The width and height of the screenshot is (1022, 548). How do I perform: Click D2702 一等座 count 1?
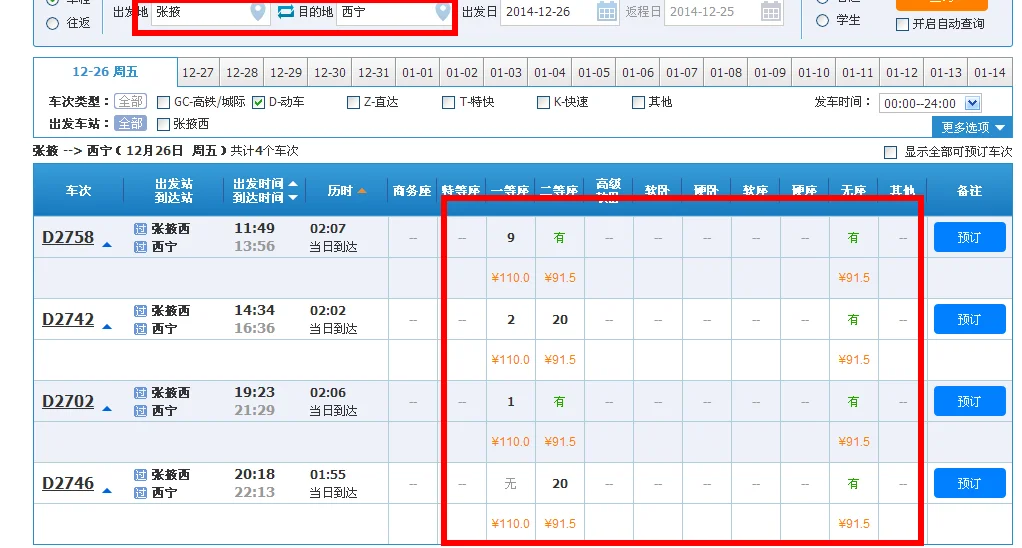click(511, 402)
